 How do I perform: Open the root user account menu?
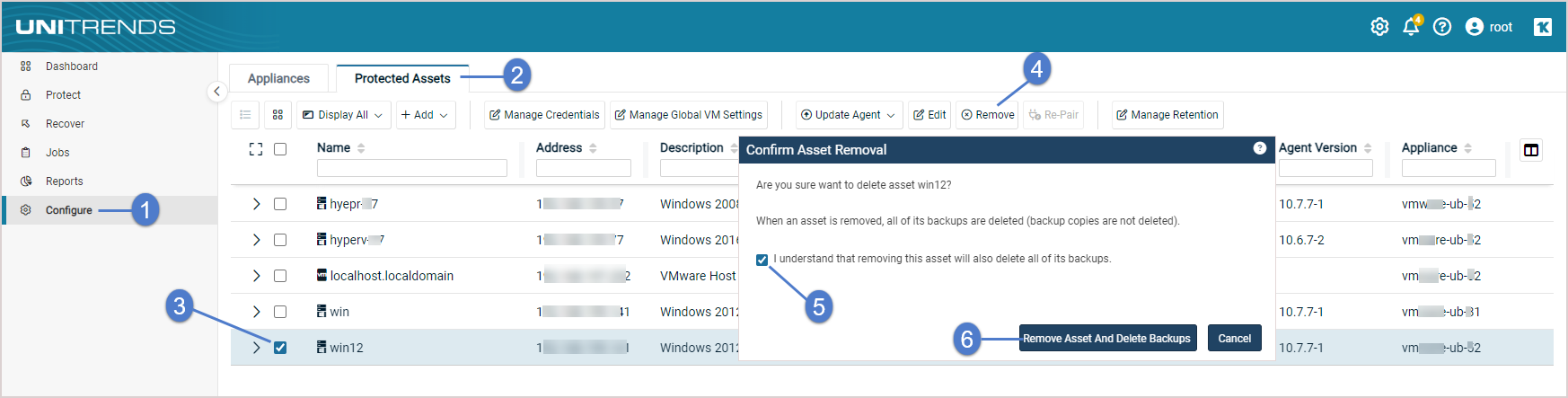pyautogui.click(x=1489, y=27)
